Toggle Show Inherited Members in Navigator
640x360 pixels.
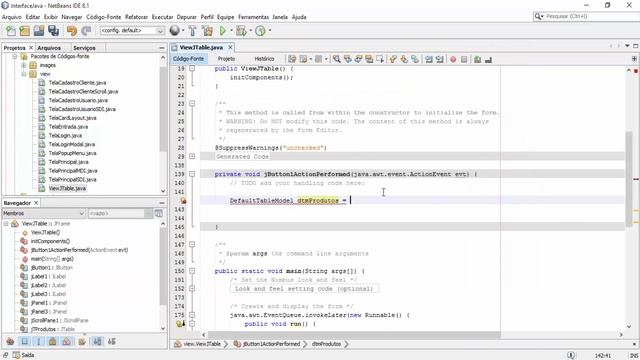tap(10, 341)
